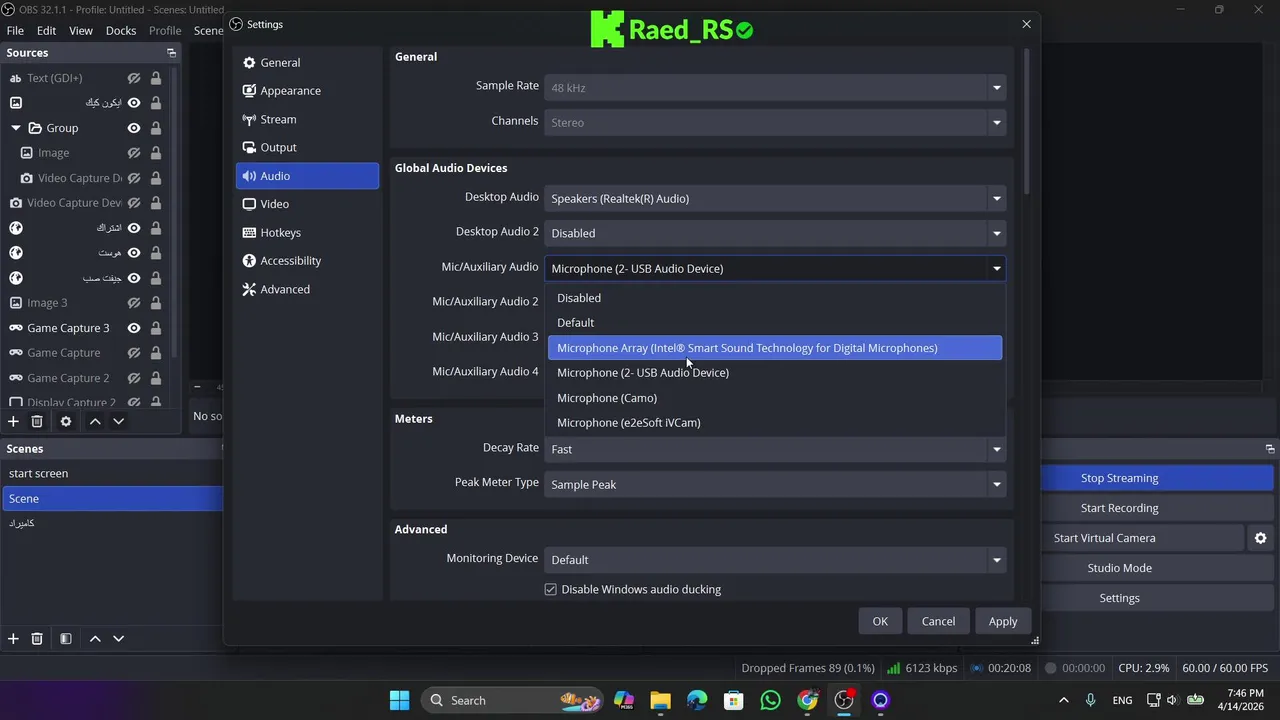Open the Sample Rate dropdown
Viewport: 1280px width, 720px height.
(x=775, y=88)
